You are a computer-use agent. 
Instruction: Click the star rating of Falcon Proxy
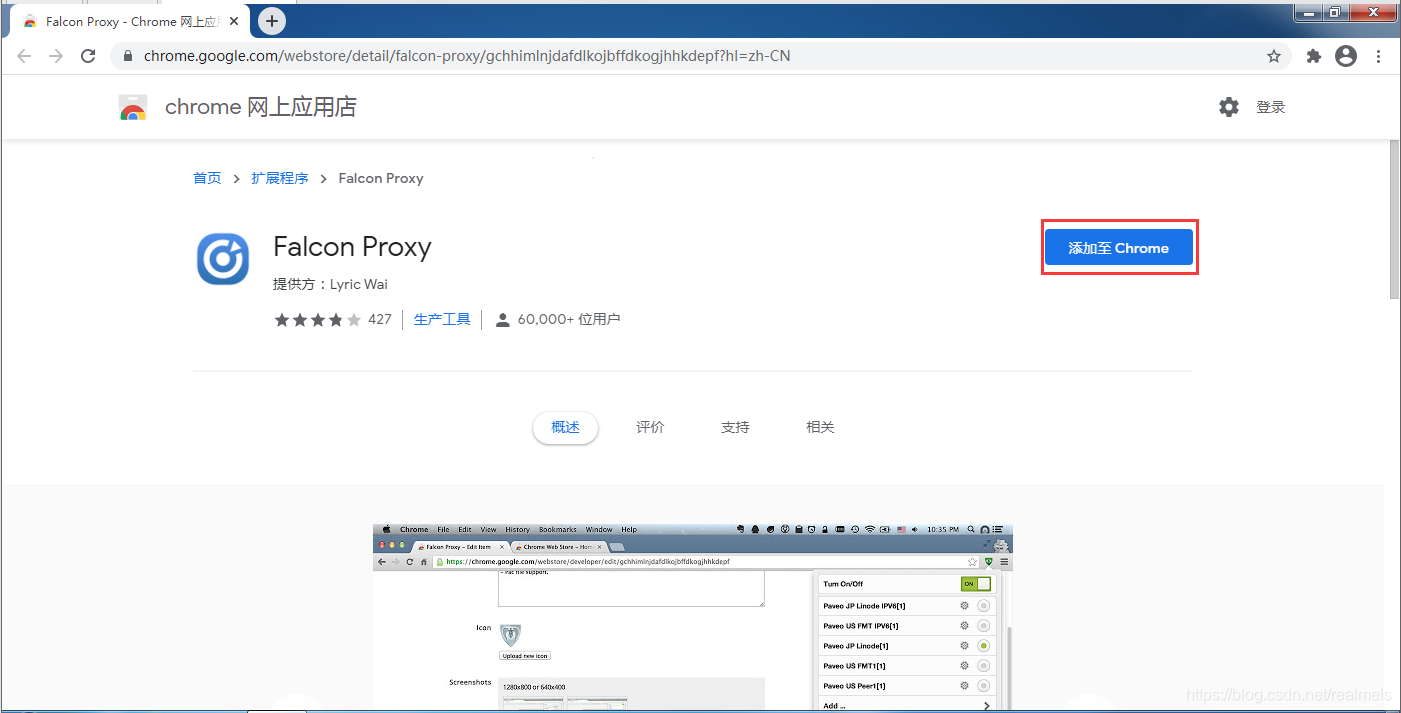click(318, 320)
